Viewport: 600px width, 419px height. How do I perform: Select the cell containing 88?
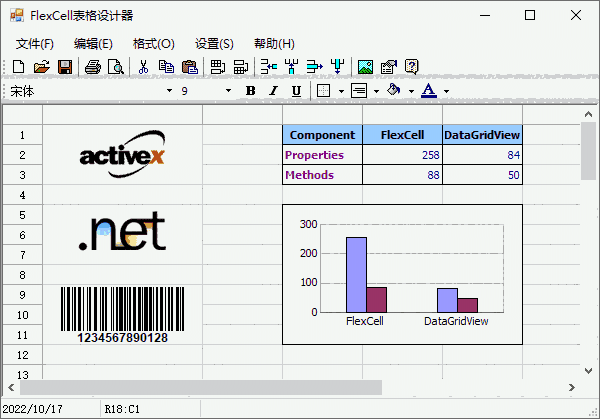403,175
